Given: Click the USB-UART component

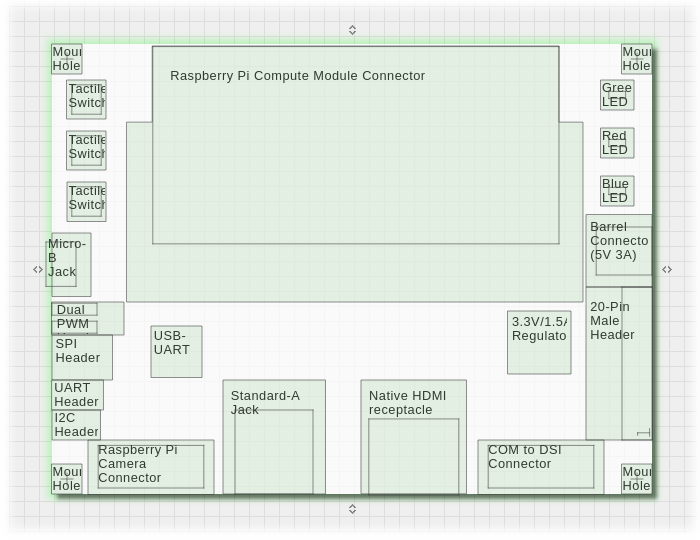Looking at the screenshot, I should (x=176, y=352).
